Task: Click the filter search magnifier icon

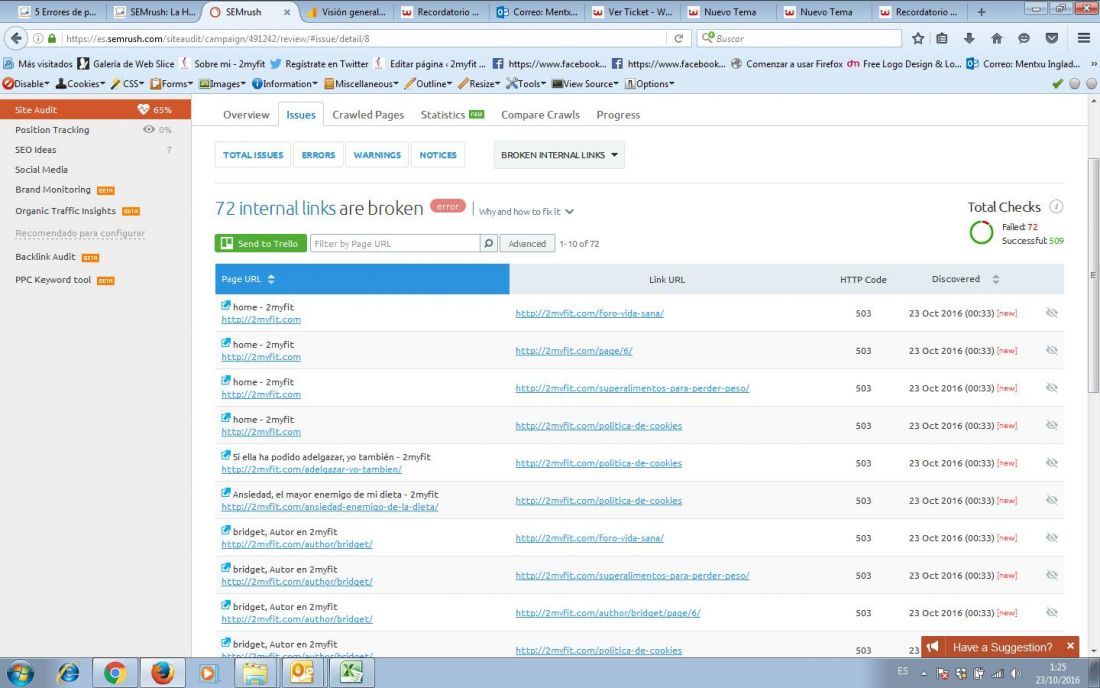Action: [x=489, y=243]
